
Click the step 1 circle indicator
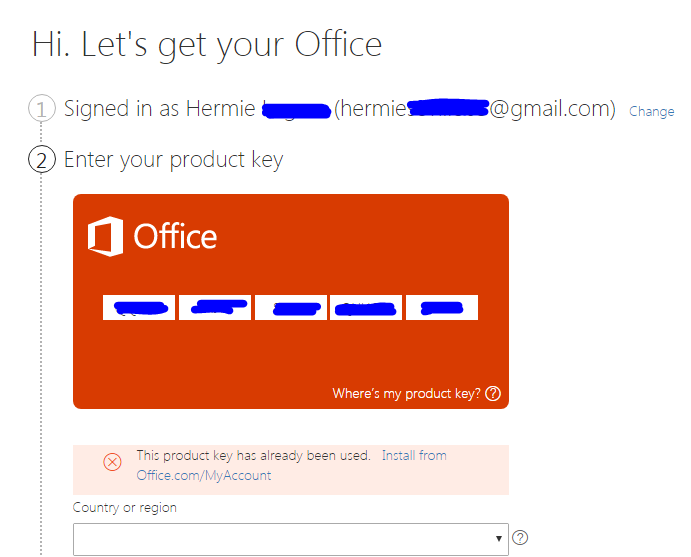click(41, 108)
